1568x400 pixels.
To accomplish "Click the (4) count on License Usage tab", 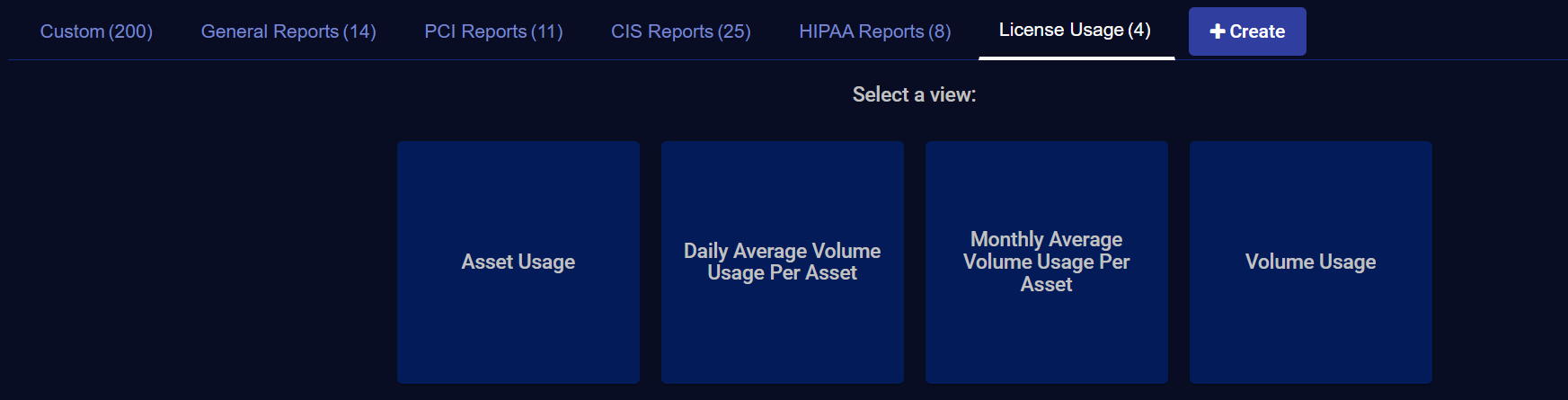I will coord(1139,31).
